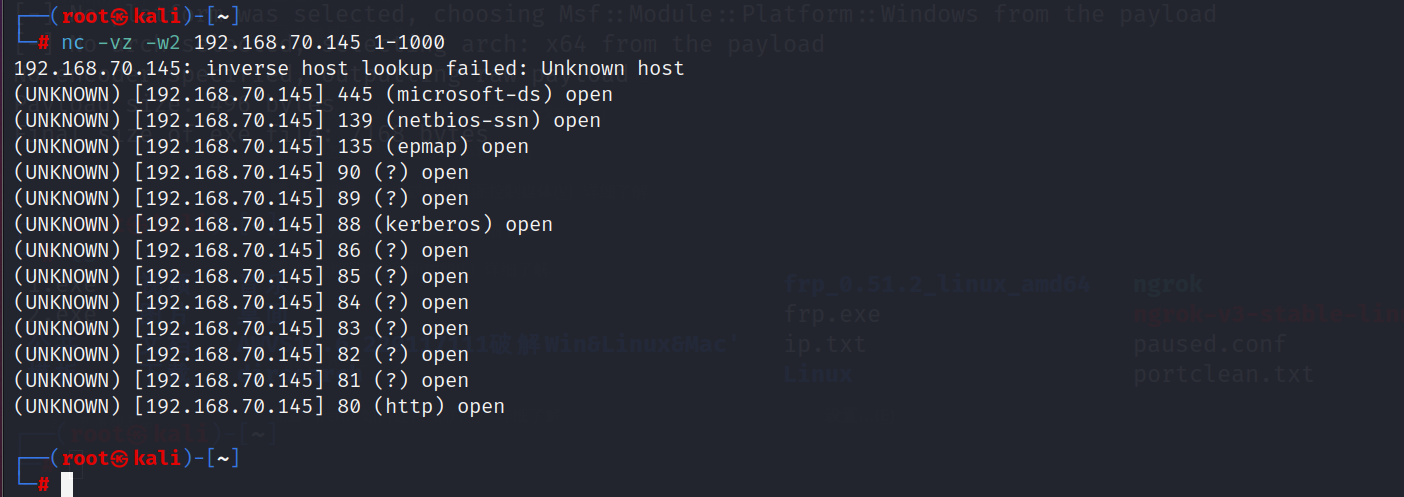Select the port 135 epmap line

271,146
